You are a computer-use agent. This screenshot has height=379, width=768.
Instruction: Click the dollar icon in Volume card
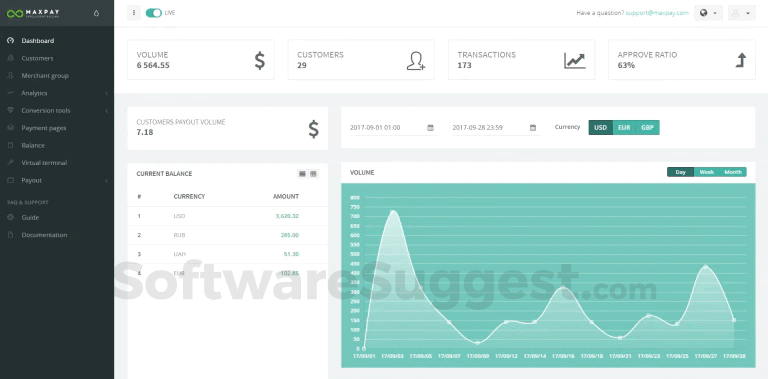(x=260, y=60)
